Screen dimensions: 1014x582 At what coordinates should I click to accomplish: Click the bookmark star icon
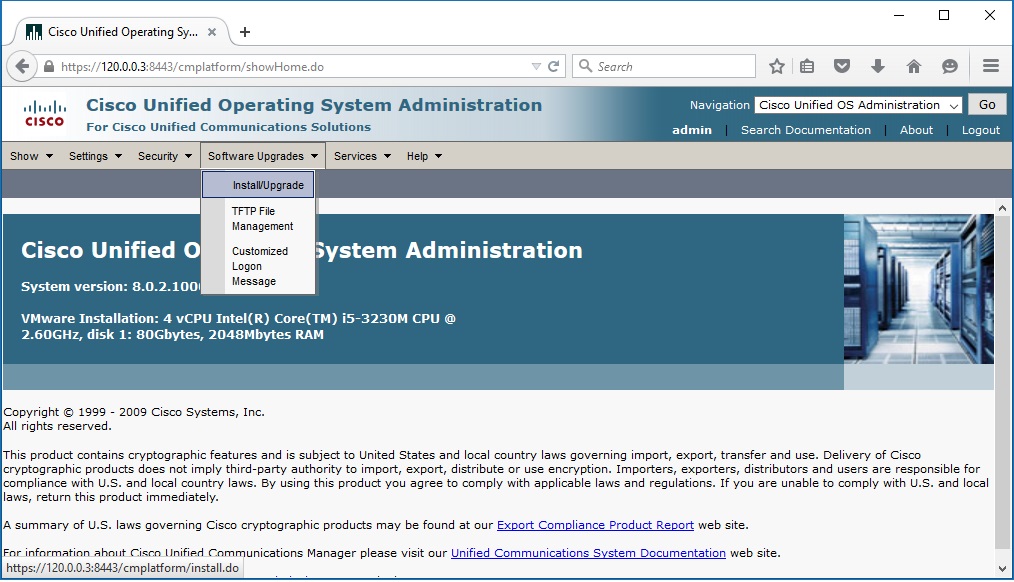777,66
